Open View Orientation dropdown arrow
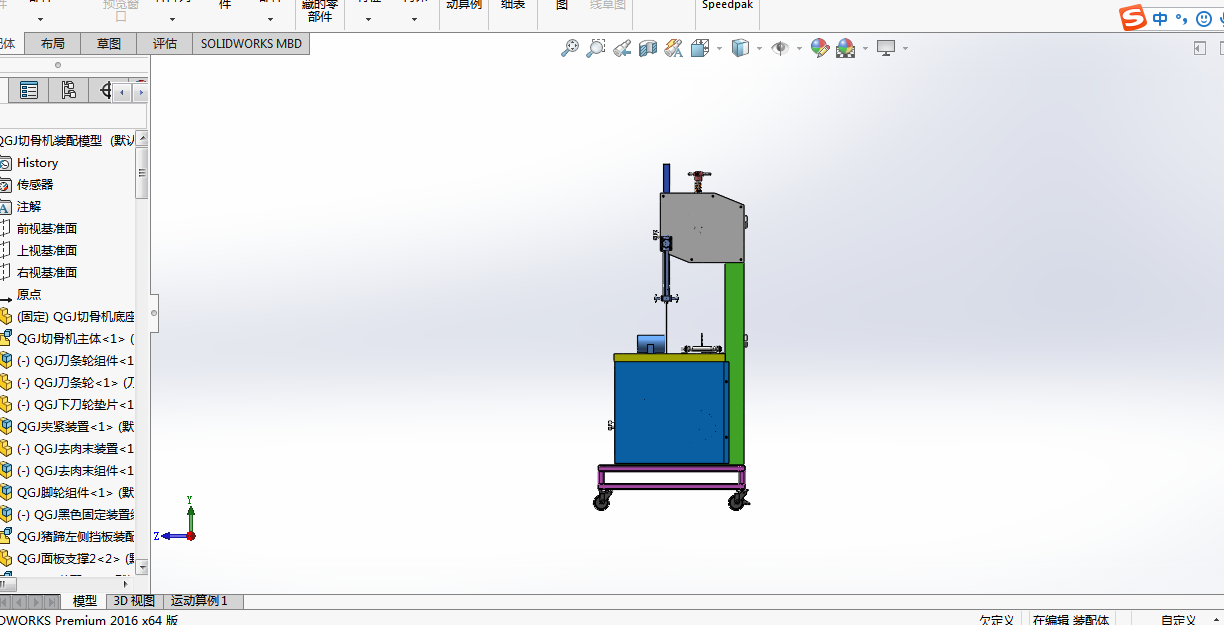The image size is (1224, 625). (x=719, y=48)
